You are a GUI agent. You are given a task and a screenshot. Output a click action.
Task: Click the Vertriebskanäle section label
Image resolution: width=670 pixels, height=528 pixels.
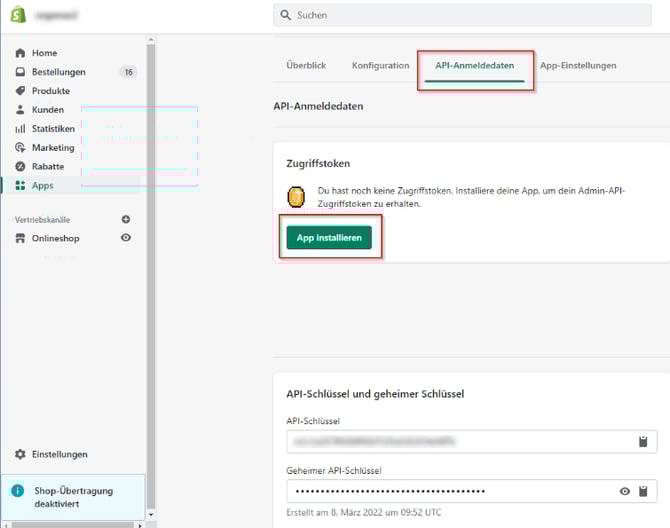42,220
